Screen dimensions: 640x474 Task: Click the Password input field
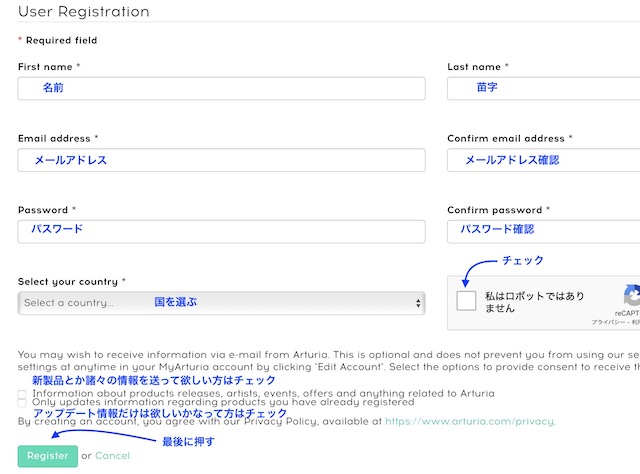click(221, 231)
